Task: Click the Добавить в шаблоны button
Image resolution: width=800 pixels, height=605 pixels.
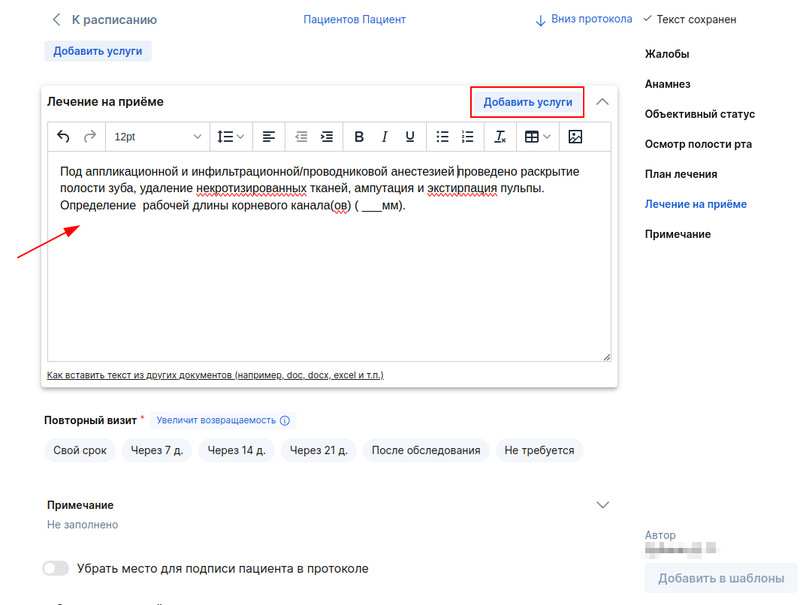Action: click(x=721, y=578)
